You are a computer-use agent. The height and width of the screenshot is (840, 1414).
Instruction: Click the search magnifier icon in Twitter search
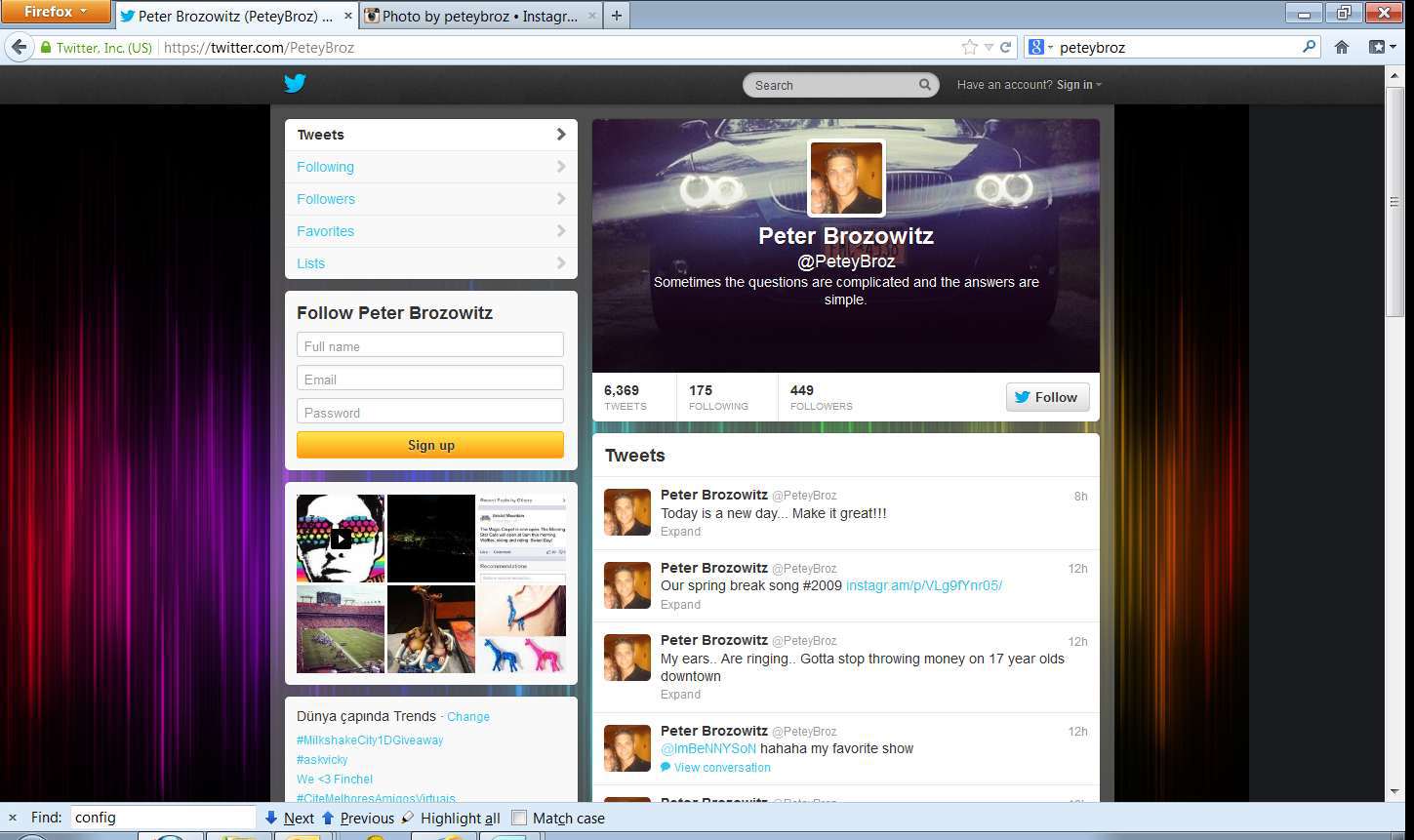tap(924, 85)
